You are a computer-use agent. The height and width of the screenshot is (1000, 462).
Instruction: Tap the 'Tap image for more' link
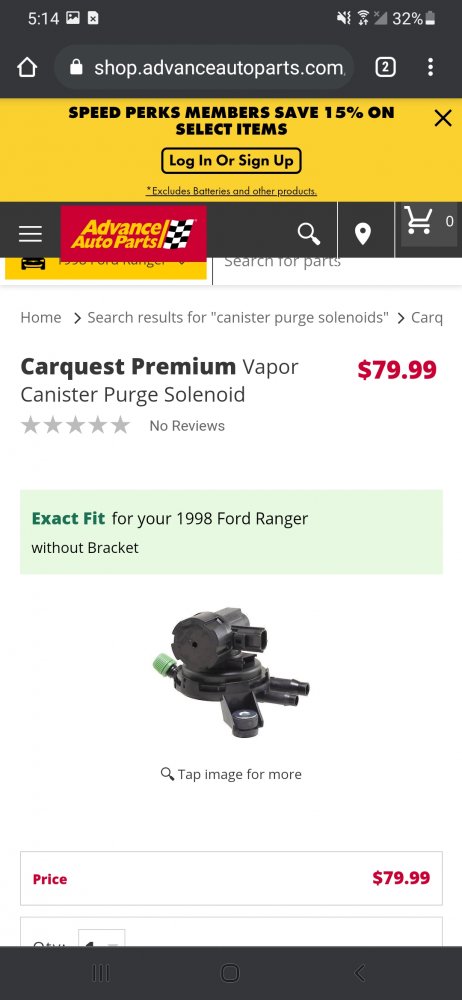click(231, 774)
